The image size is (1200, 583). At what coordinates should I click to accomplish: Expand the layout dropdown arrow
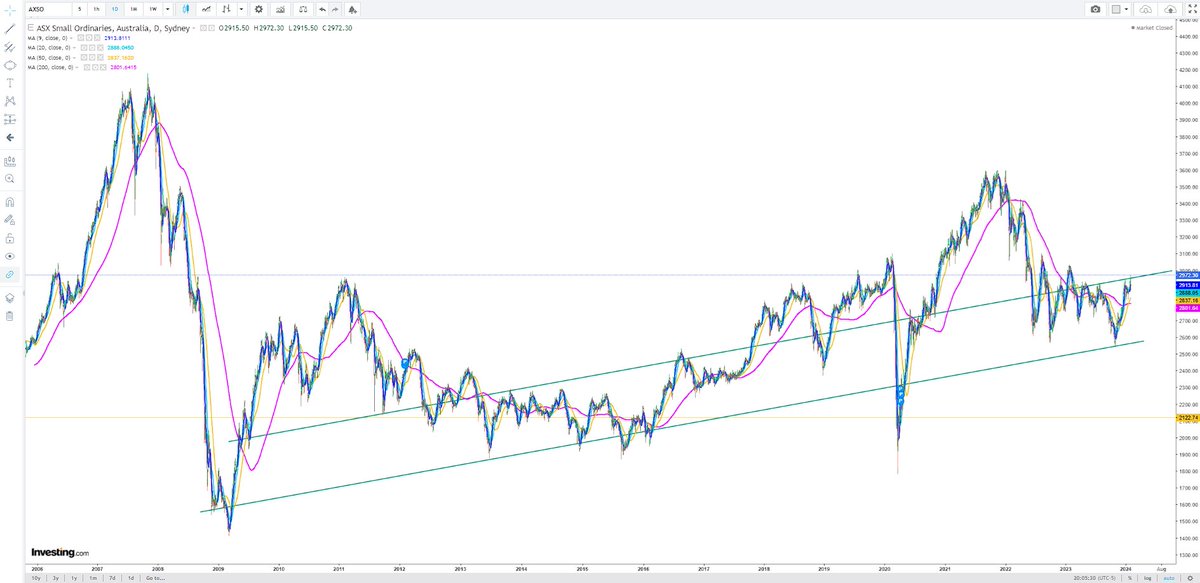pos(1126,9)
